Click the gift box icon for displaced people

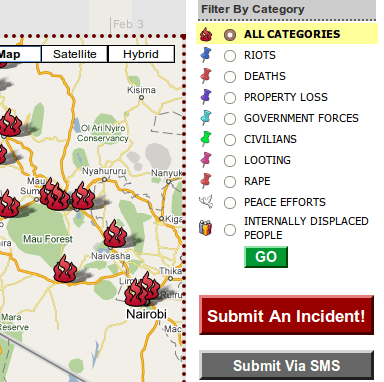206,228
